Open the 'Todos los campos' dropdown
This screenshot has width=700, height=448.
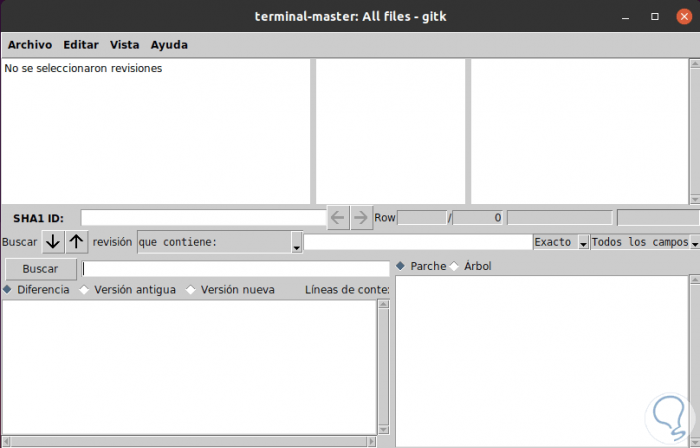point(645,242)
